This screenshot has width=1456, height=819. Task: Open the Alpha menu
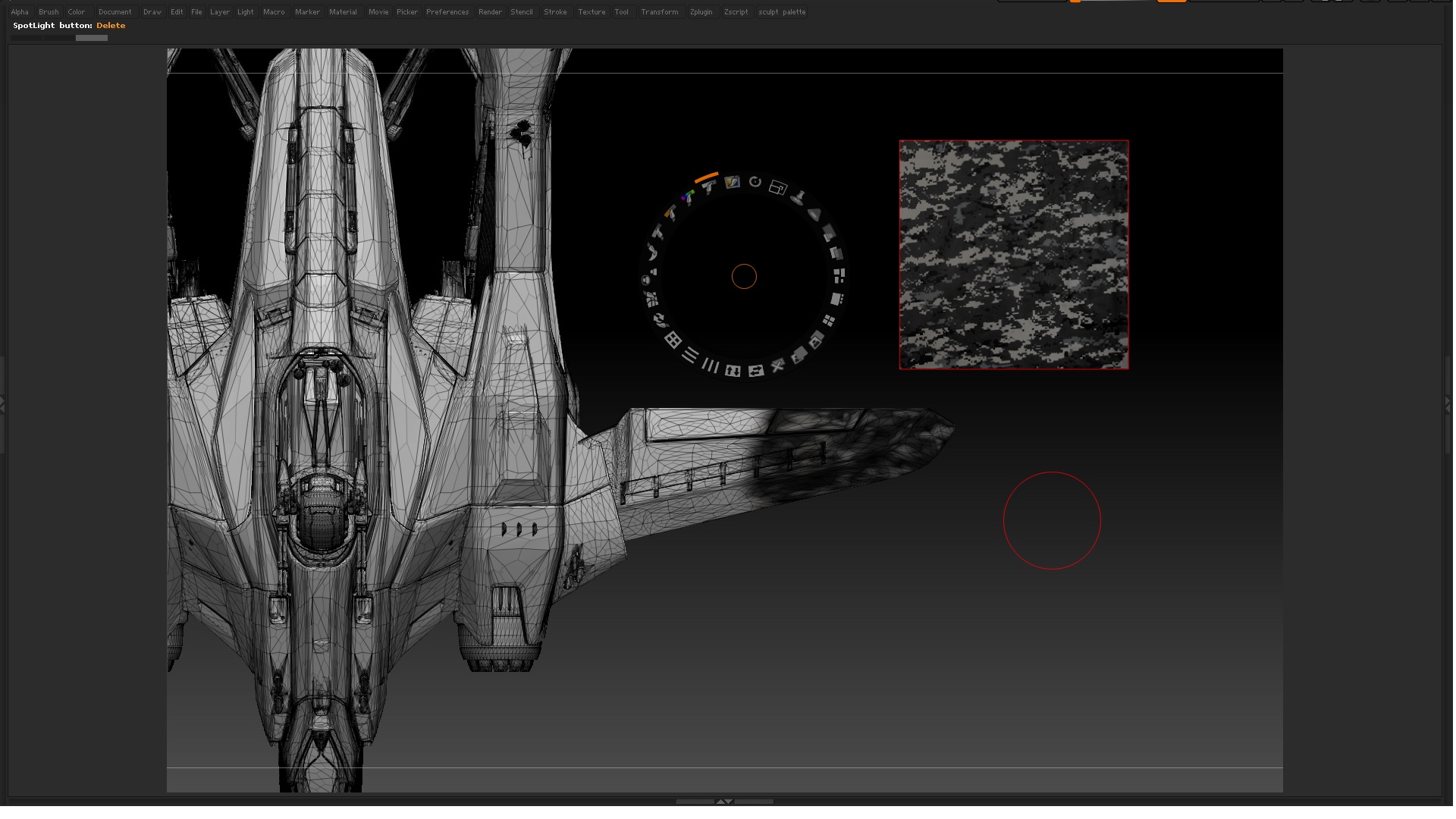coord(20,12)
